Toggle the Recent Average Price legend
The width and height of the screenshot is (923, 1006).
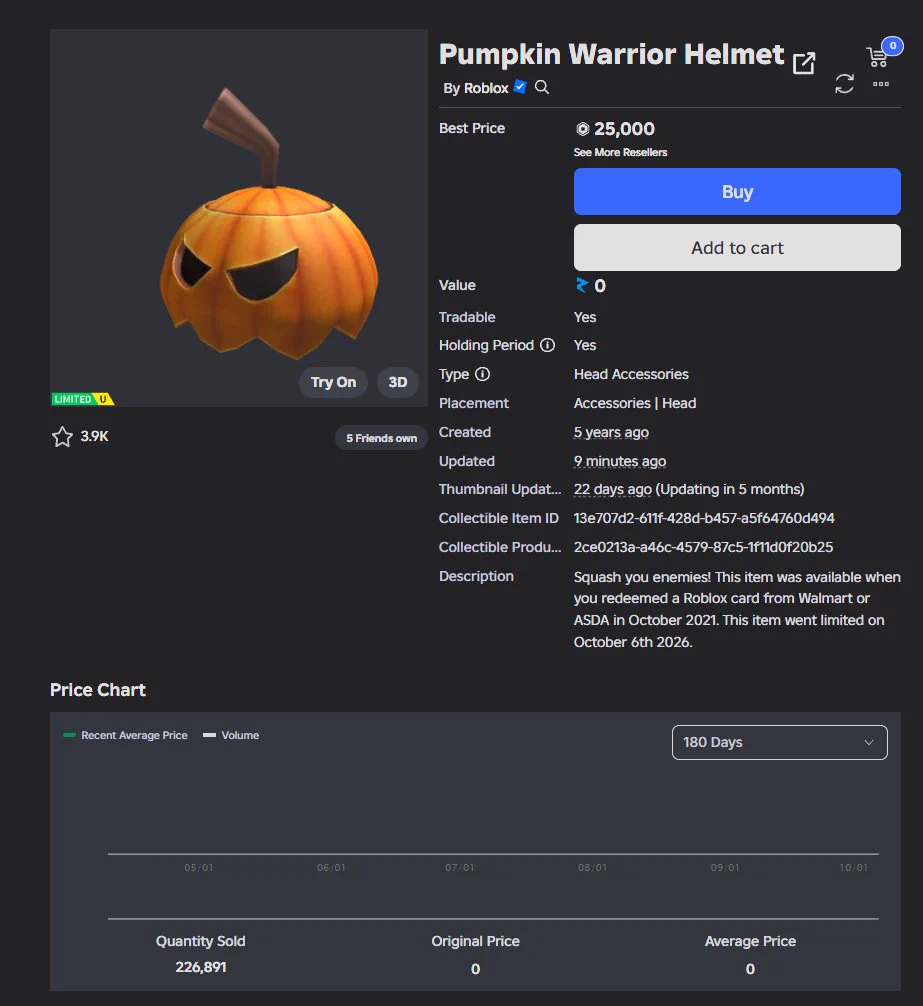tap(126, 735)
